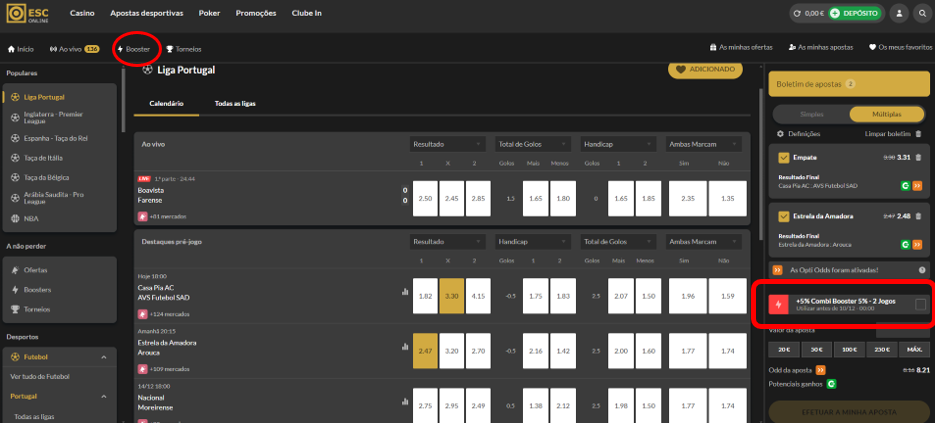Open As minhas apostas link
The width and height of the screenshot is (935, 423).
(x=821, y=47)
